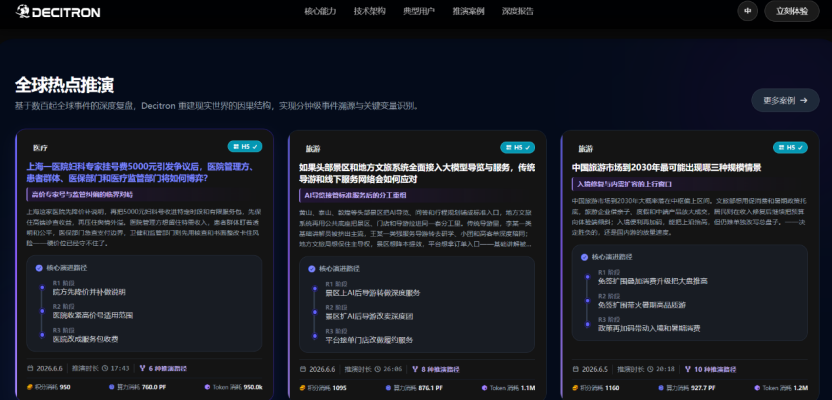Click the AI导览接管标准服务后的分工重组 subtitle

[x=353, y=195]
